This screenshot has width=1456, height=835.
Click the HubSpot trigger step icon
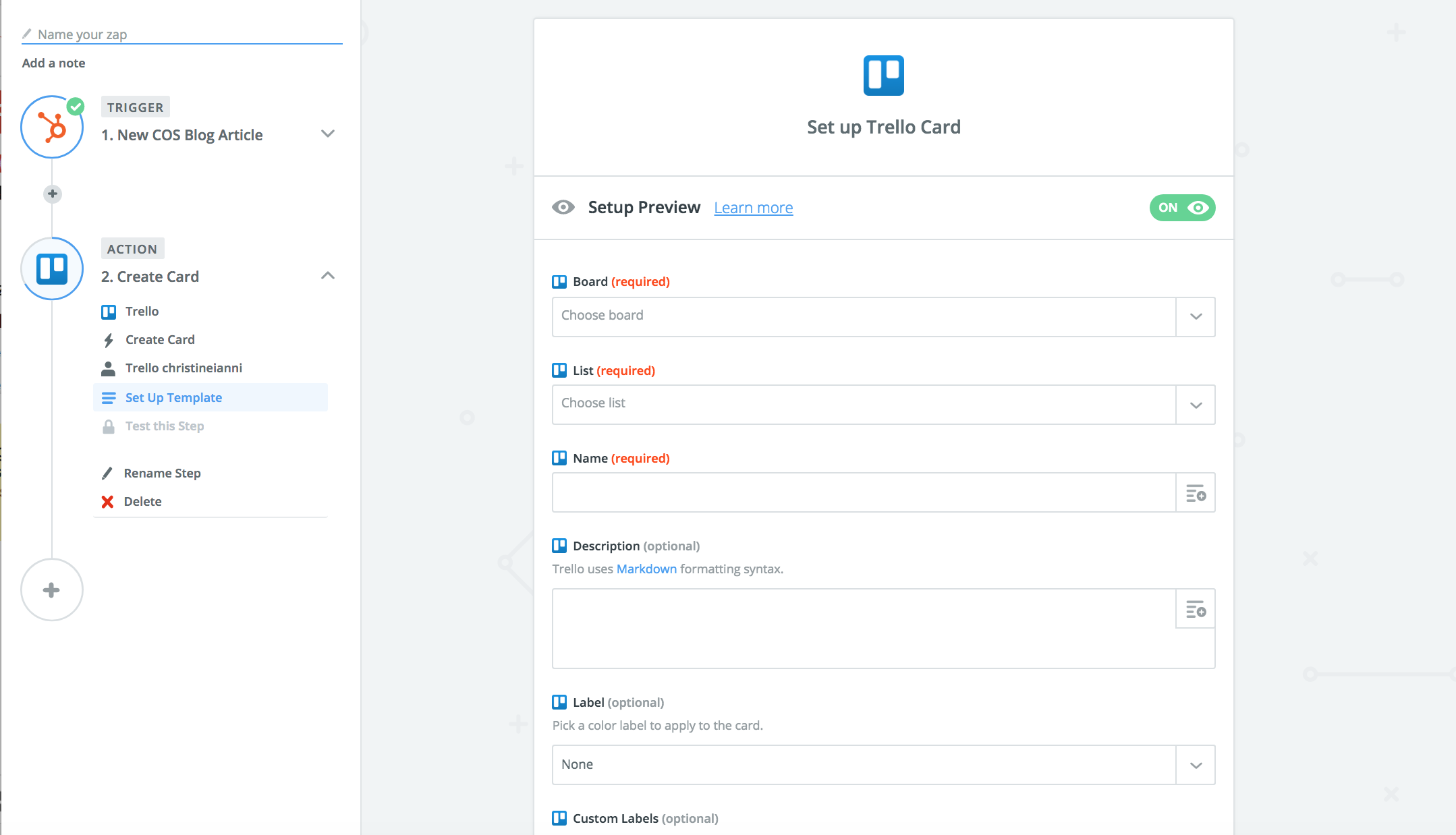coord(52,127)
